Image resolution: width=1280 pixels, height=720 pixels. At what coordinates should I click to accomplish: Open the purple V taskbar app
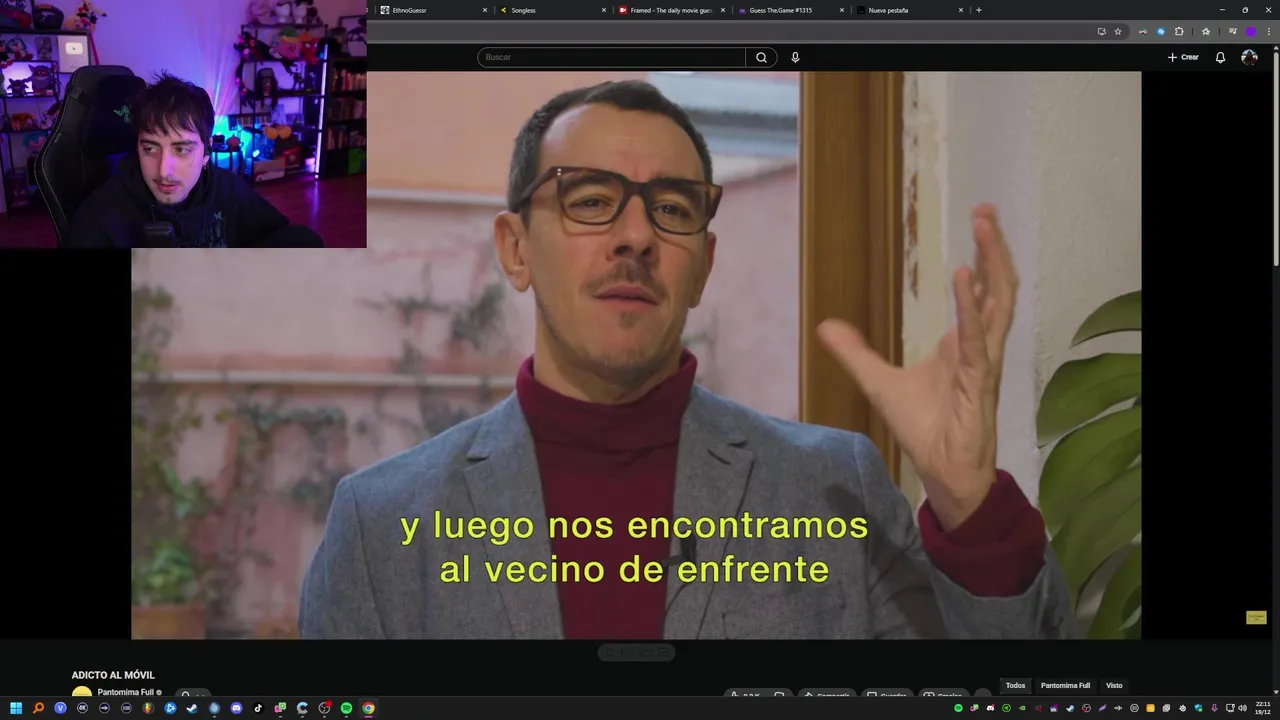click(60, 708)
